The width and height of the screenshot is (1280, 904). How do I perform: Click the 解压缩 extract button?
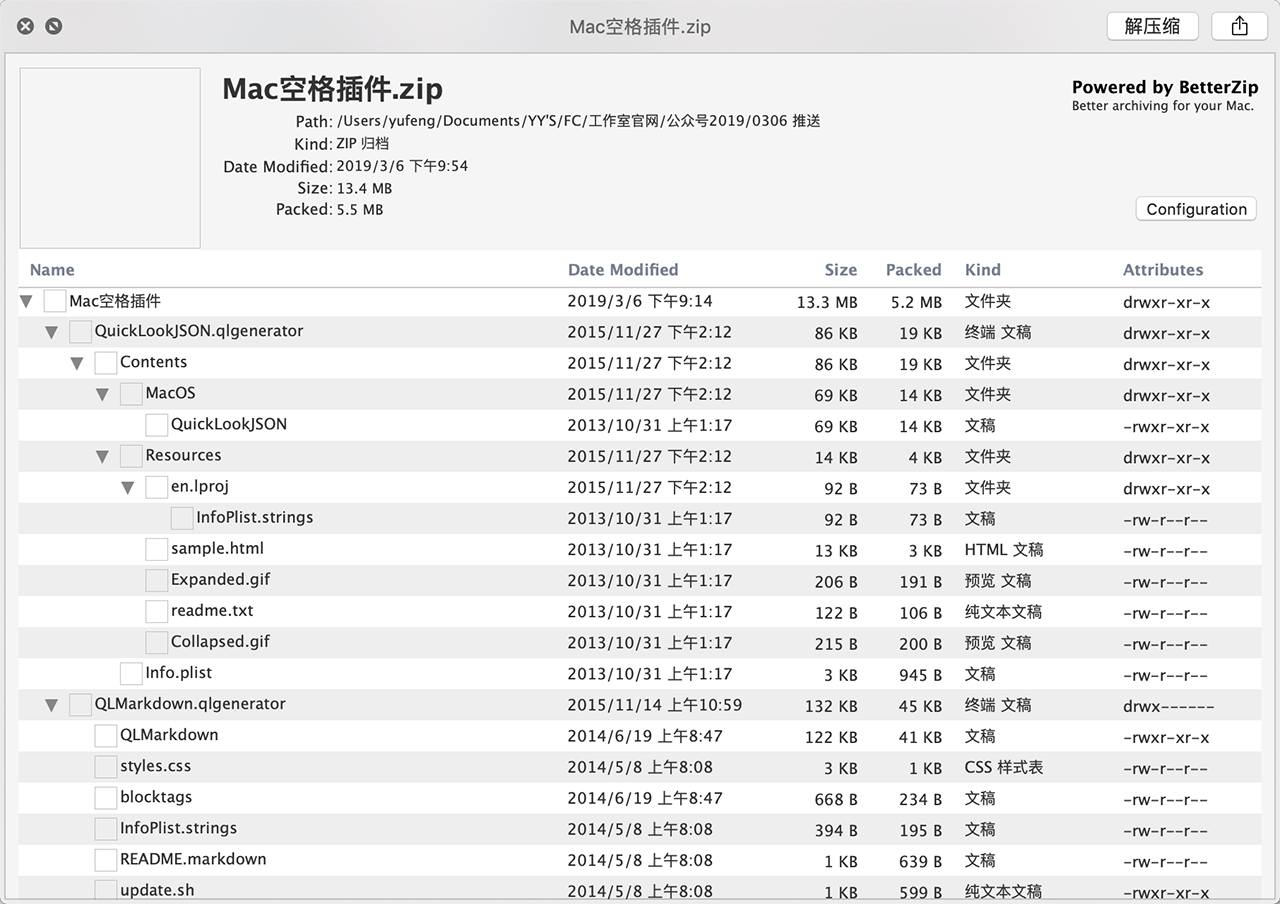[x=1152, y=27]
